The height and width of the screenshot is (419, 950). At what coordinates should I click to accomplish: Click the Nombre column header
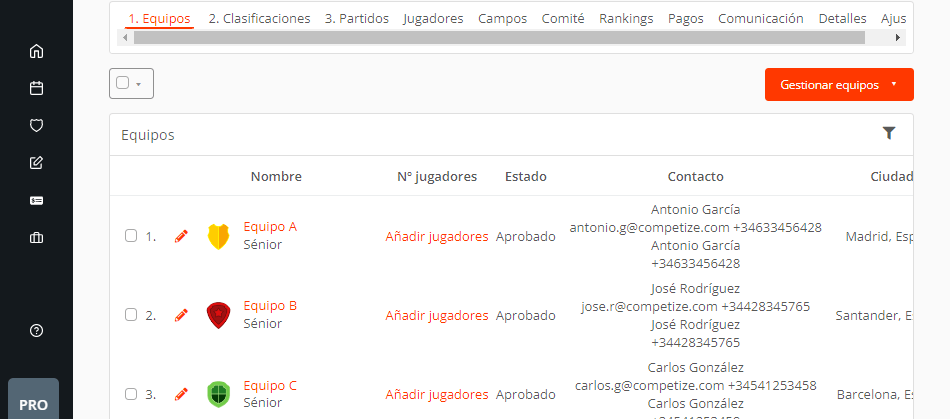coord(276,177)
